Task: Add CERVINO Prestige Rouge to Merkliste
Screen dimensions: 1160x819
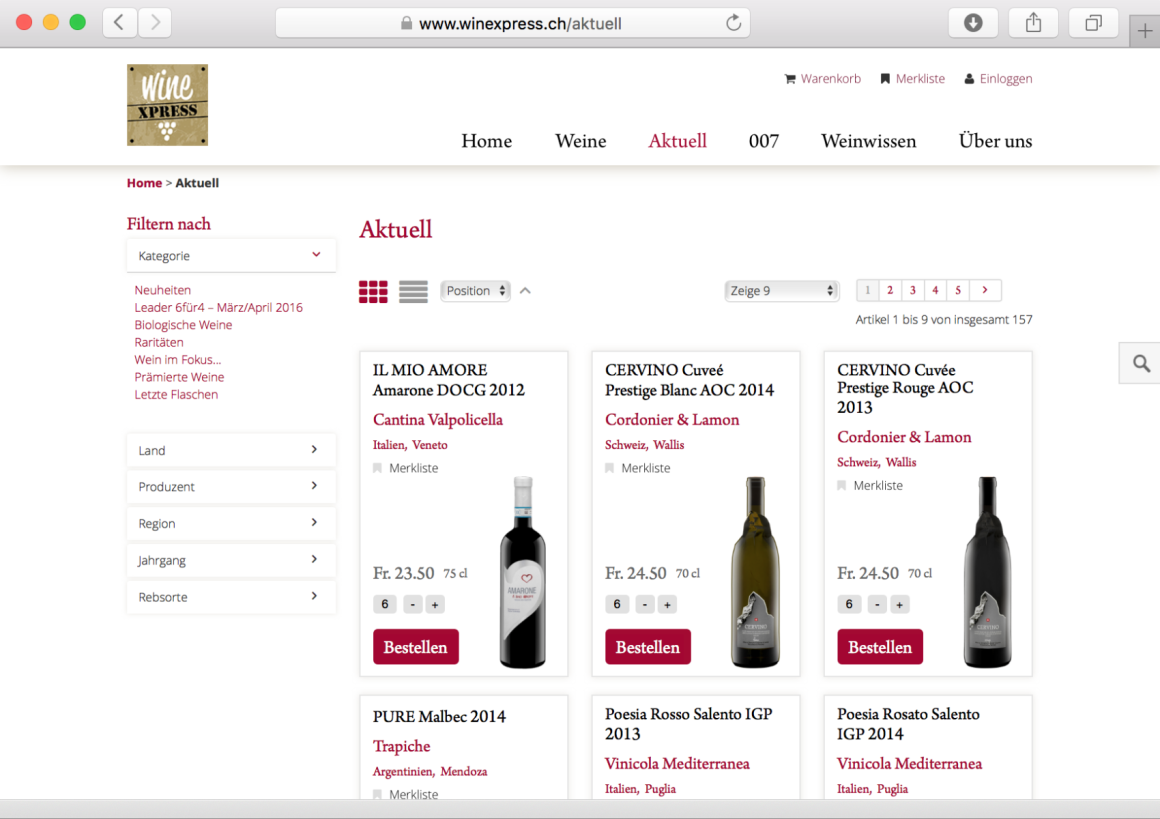Action: [870, 486]
